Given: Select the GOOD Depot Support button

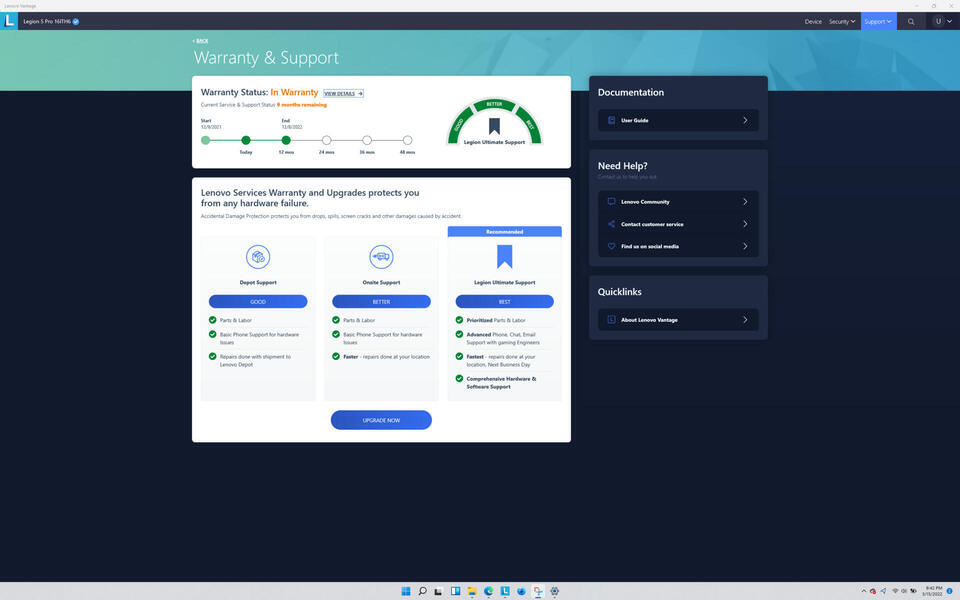Looking at the screenshot, I should (x=258, y=301).
